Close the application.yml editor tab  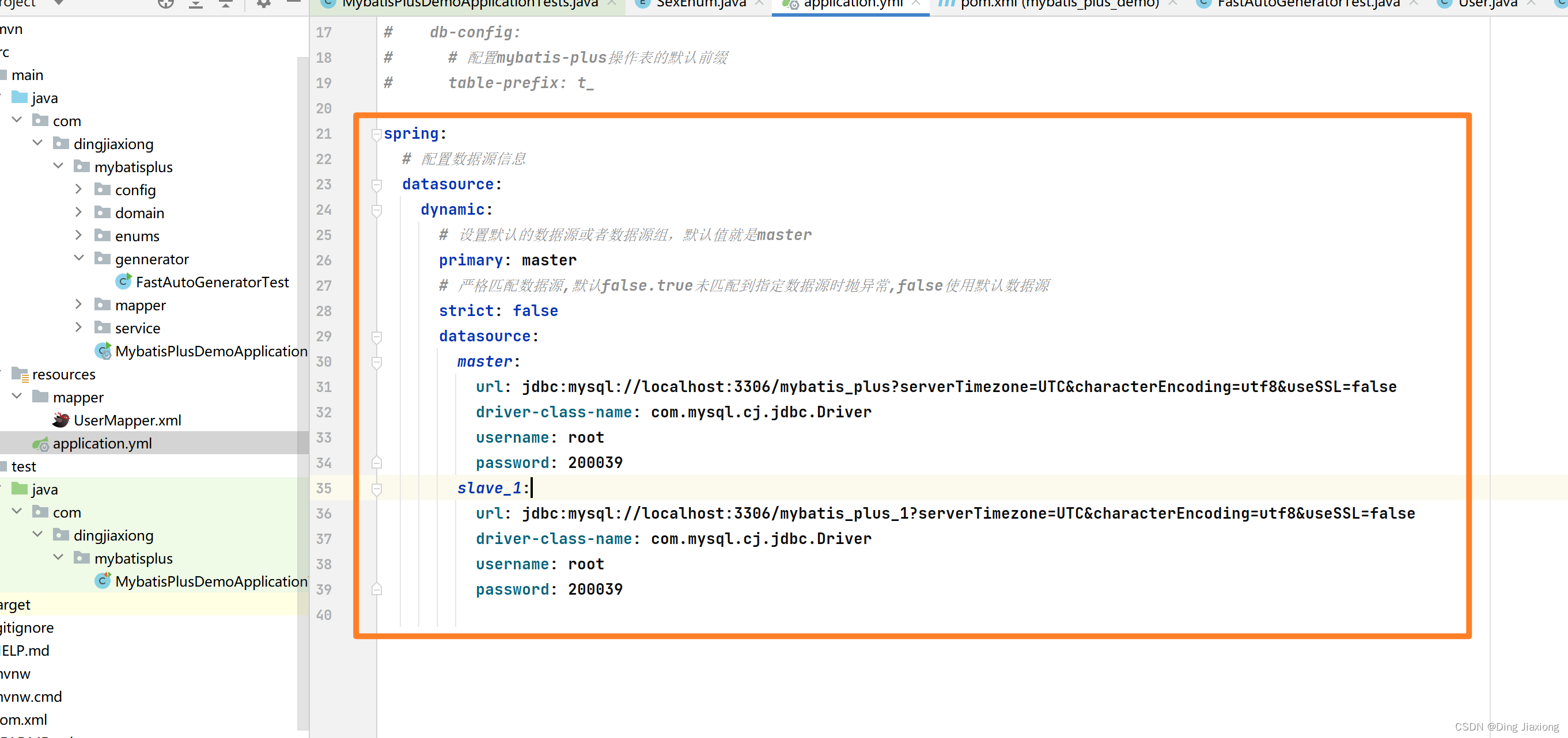point(915,3)
